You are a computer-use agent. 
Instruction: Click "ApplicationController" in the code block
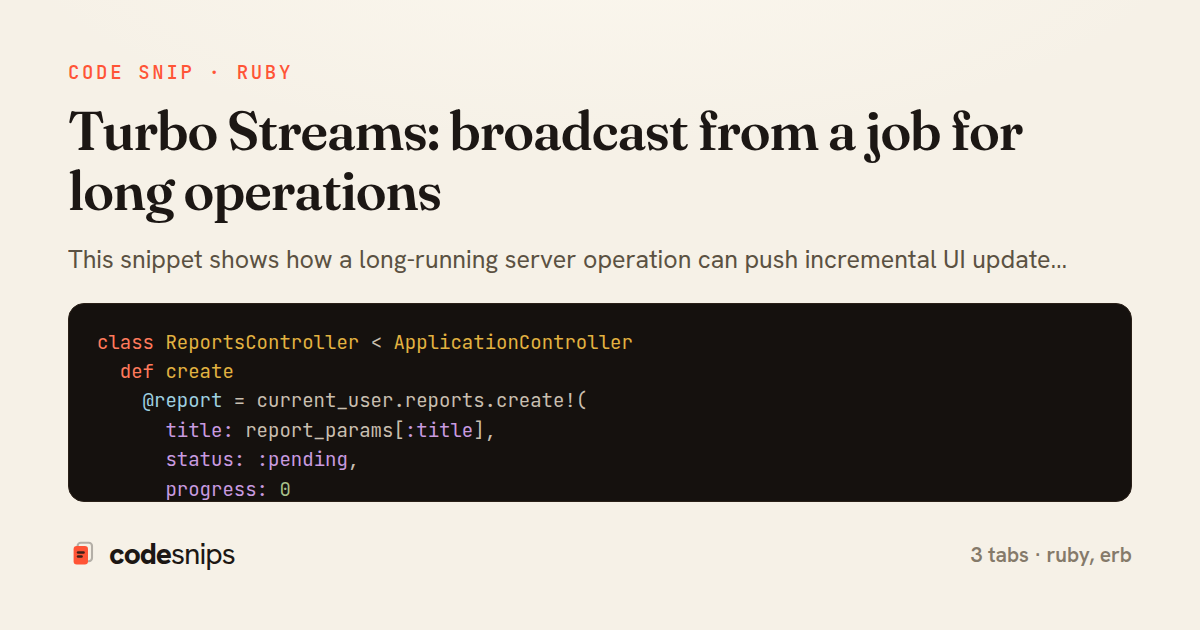pos(513,342)
